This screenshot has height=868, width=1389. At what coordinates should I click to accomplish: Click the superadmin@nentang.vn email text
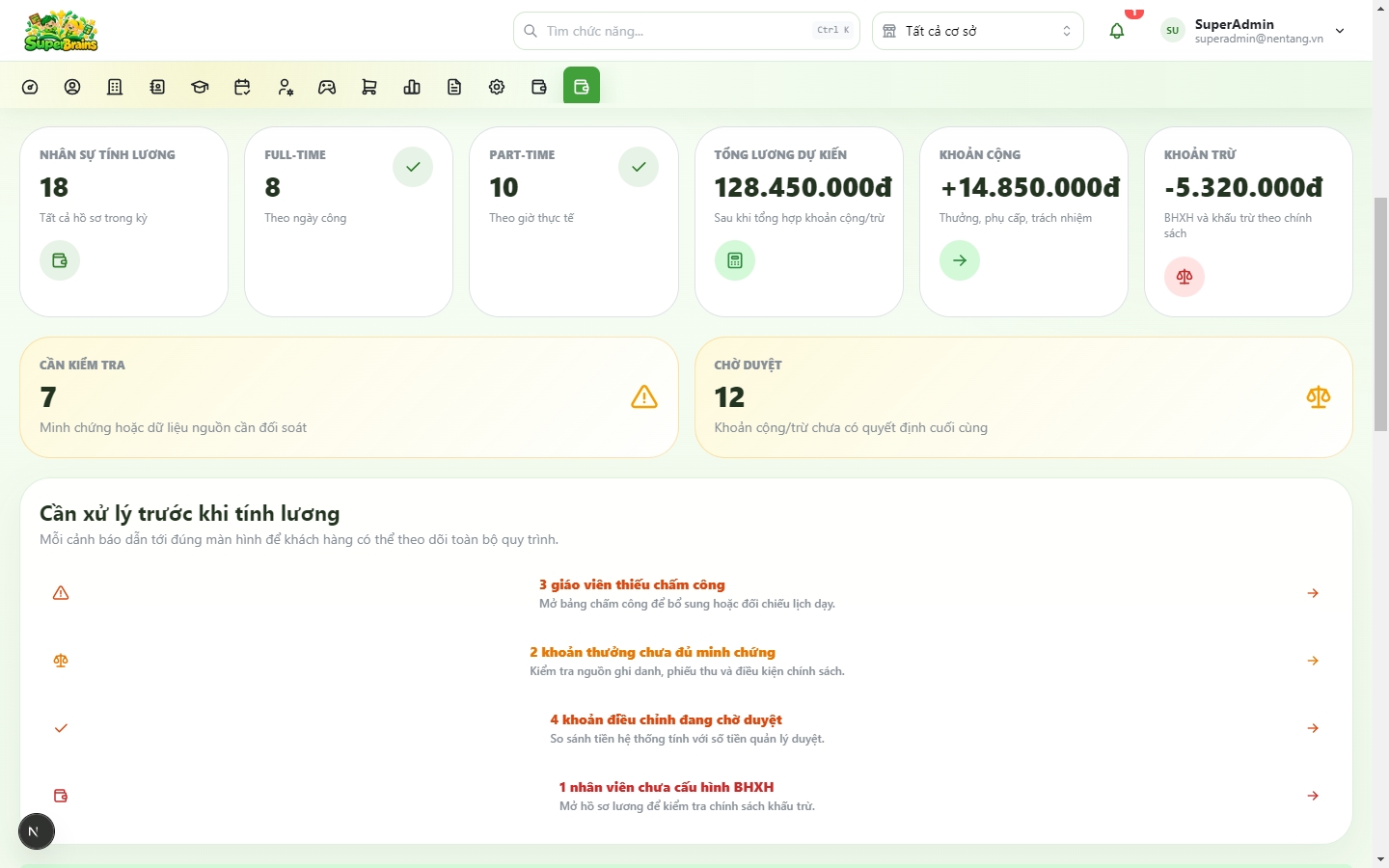1259,40
